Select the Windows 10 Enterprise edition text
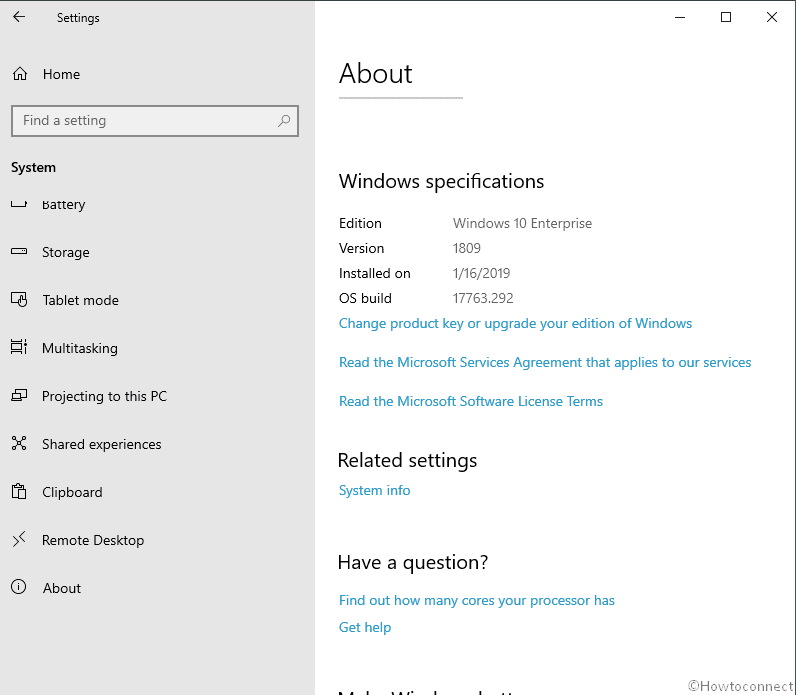 pyautogui.click(x=522, y=223)
